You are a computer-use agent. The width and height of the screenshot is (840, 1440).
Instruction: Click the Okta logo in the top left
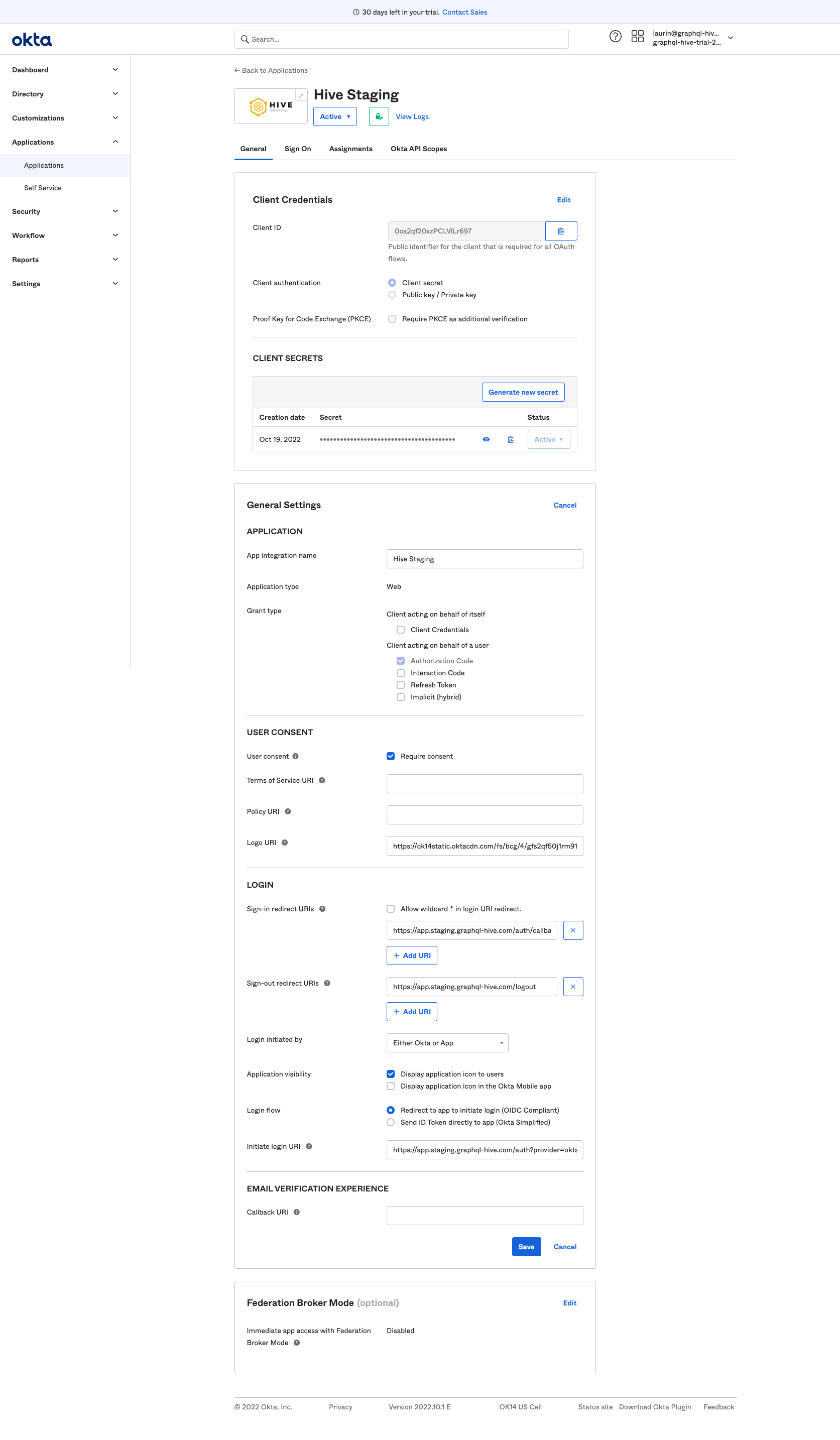pyautogui.click(x=32, y=40)
